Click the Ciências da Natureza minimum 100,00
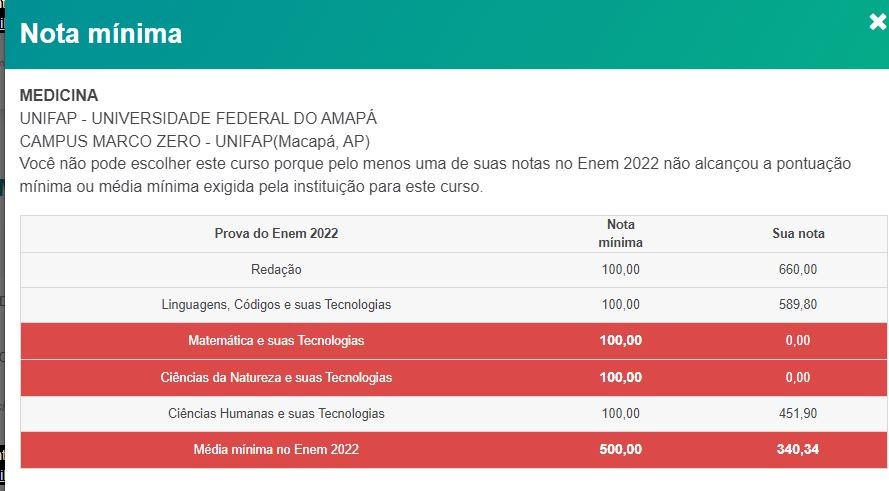This screenshot has height=491, width=889. (x=620, y=378)
